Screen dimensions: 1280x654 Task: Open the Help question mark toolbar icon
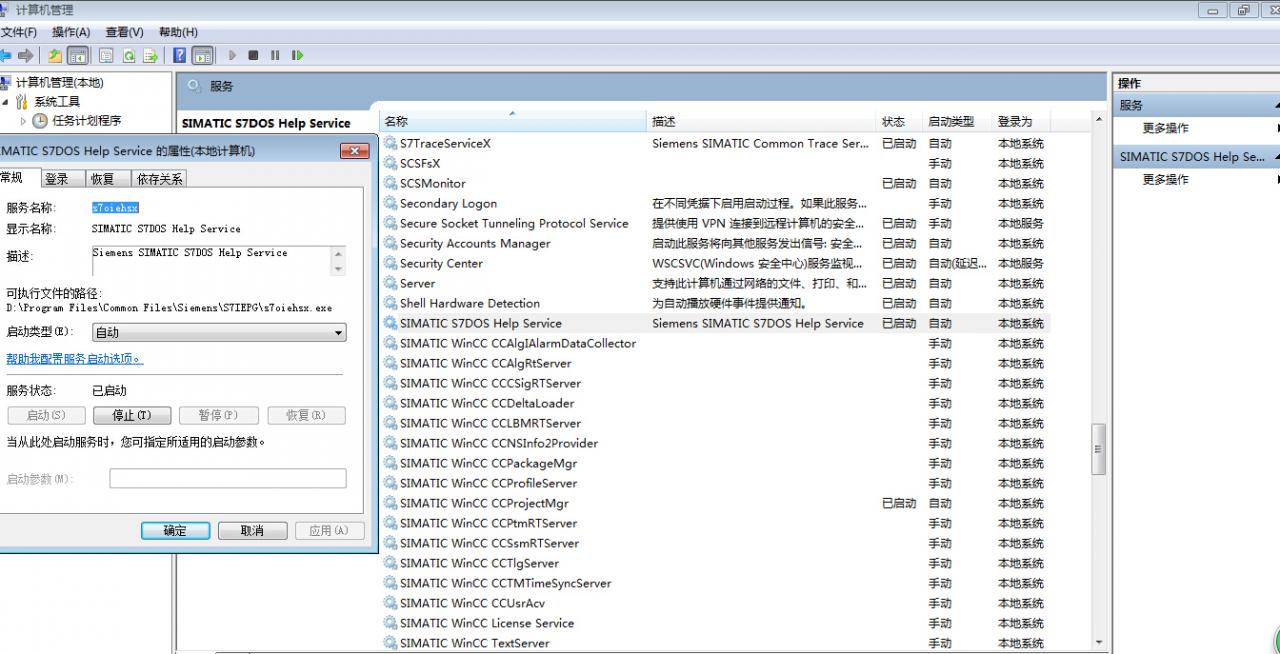tap(180, 56)
